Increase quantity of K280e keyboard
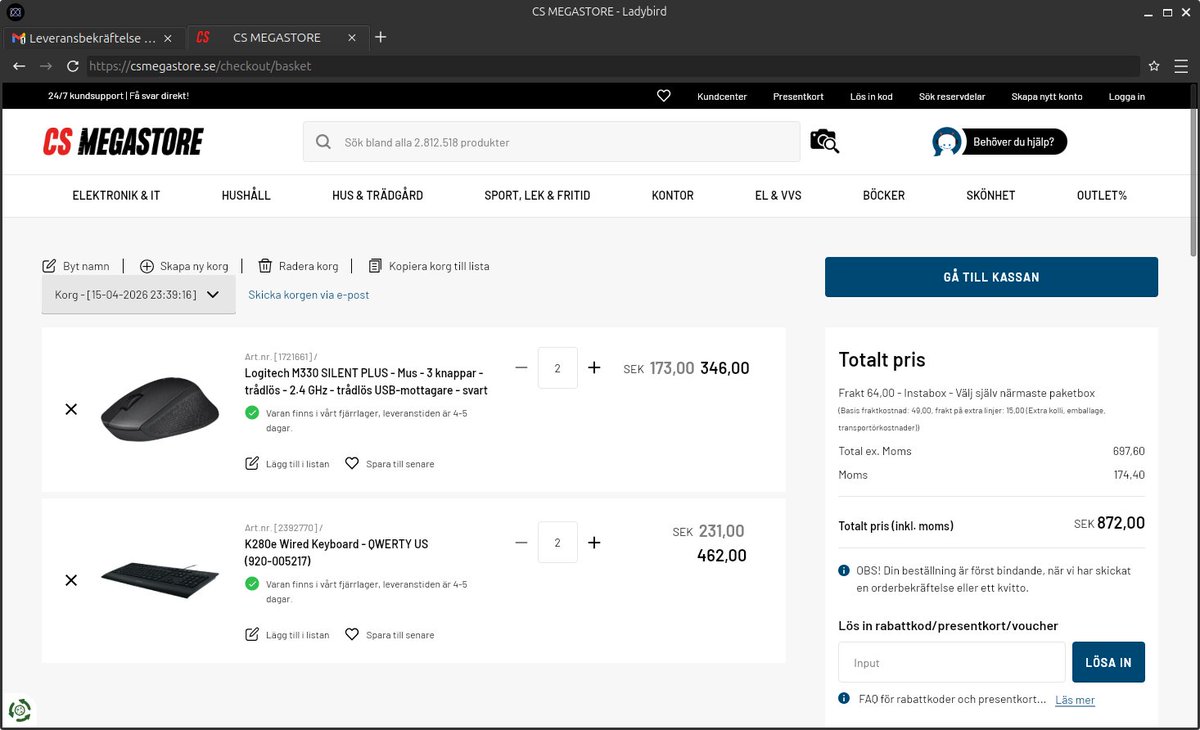1200x730 pixels. (x=594, y=542)
